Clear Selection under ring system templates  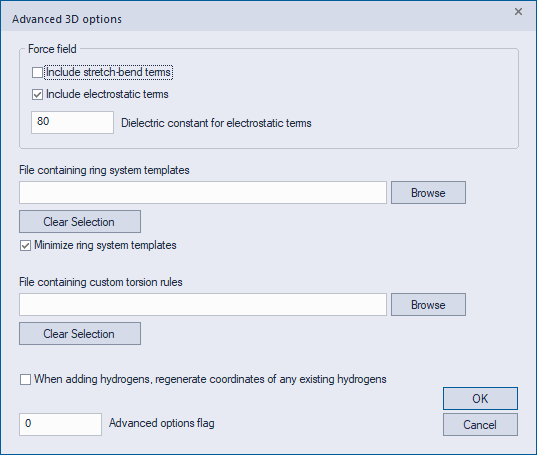click(80, 222)
